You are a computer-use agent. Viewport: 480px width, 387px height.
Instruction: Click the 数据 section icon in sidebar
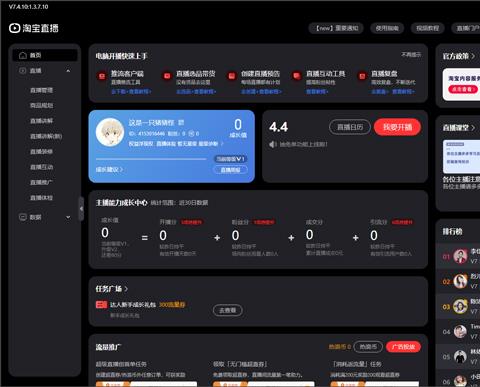[23, 217]
